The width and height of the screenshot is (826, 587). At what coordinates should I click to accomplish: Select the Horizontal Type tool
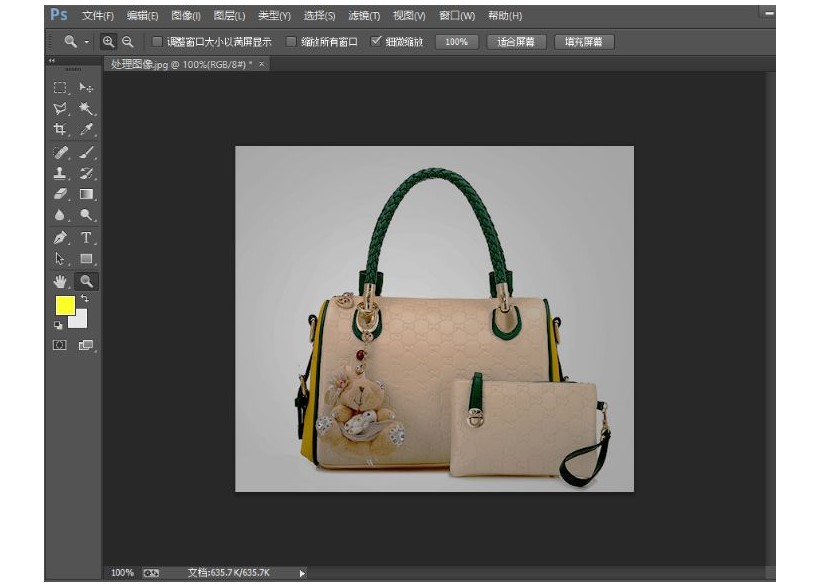87,238
